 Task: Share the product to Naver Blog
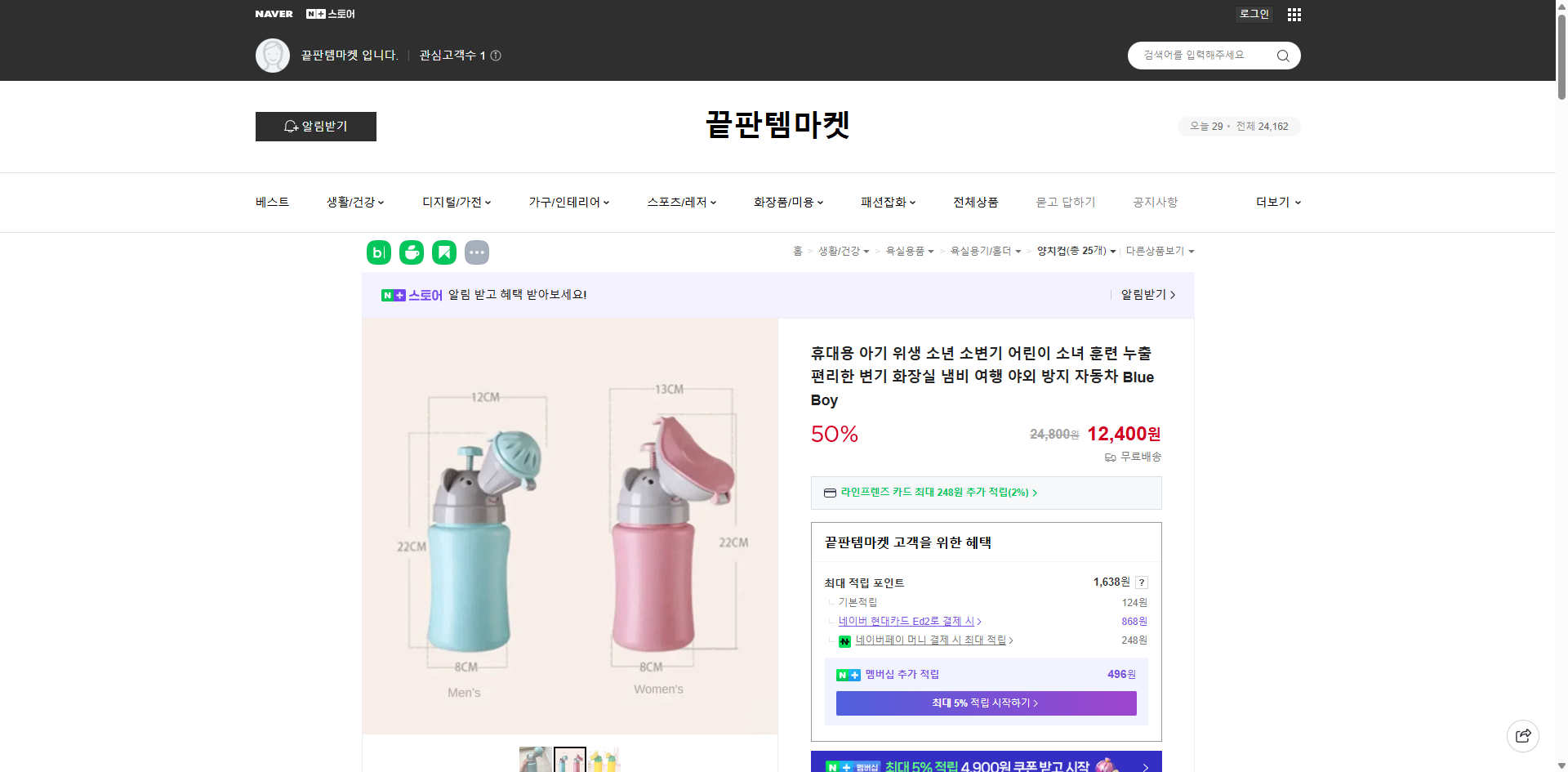coord(378,252)
